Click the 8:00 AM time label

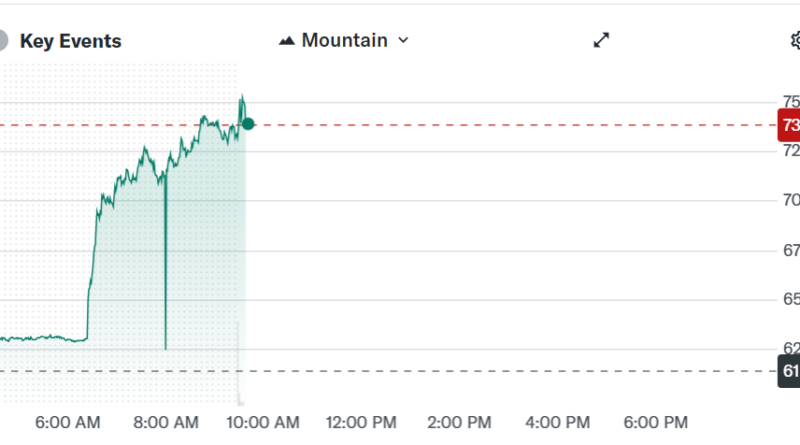(165, 422)
